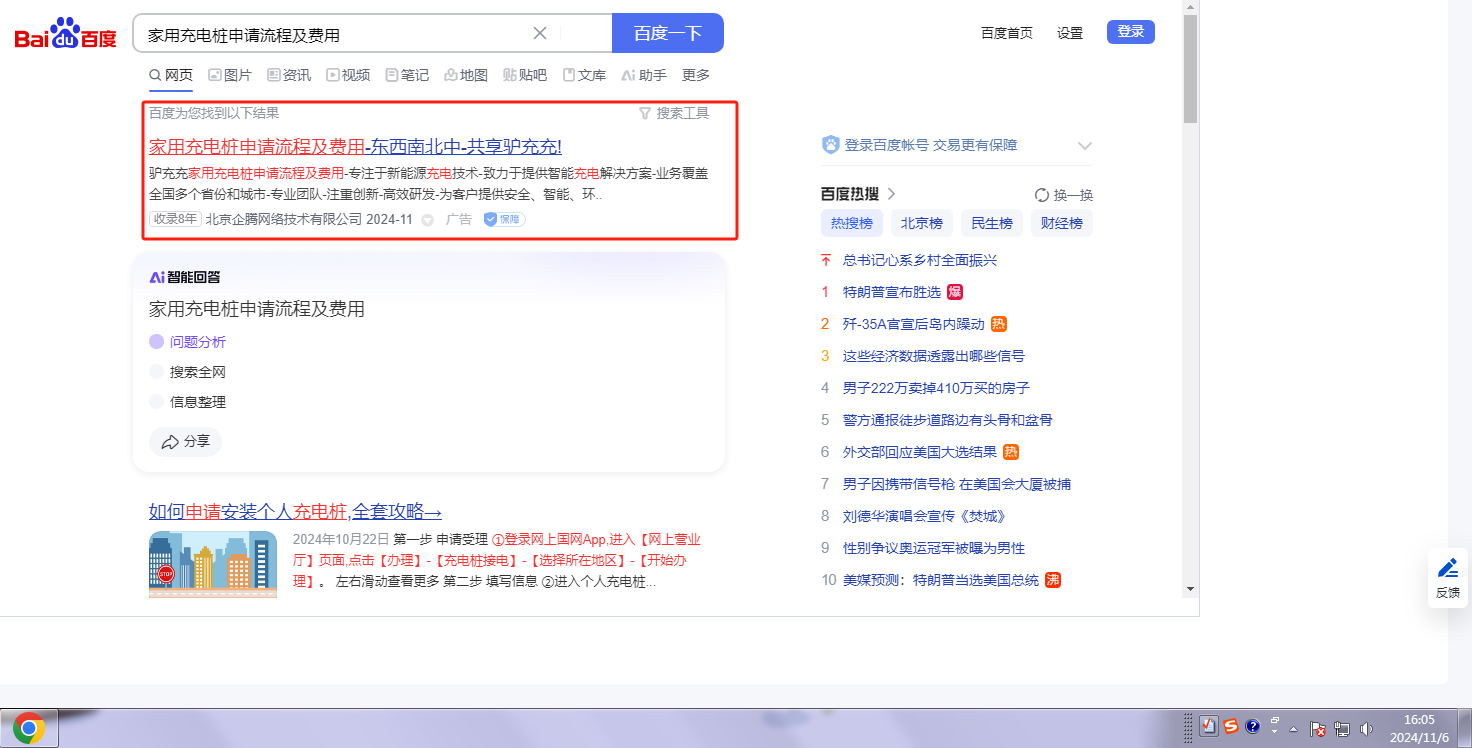Clear the search box with the X icon
Viewport: 1472px width, 748px height.
pos(540,33)
